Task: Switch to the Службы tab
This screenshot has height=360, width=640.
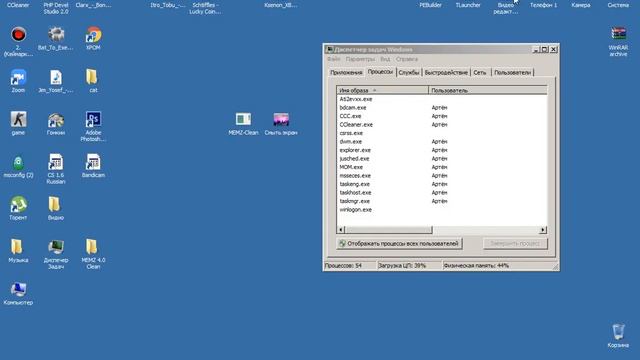Action: pyautogui.click(x=409, y=72)
